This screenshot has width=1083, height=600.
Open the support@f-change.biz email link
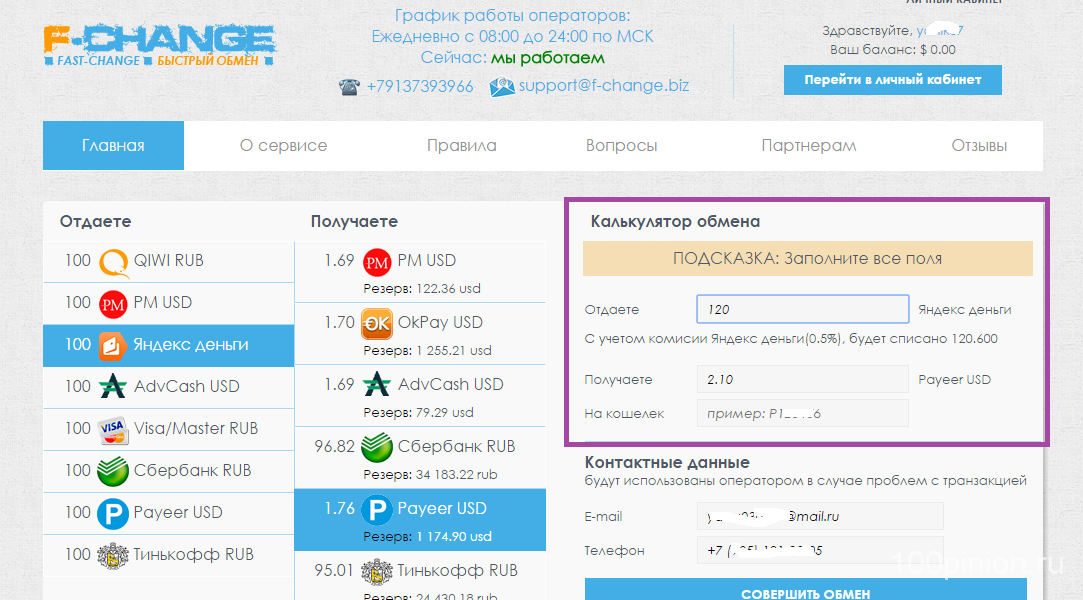tap(604, 85)
